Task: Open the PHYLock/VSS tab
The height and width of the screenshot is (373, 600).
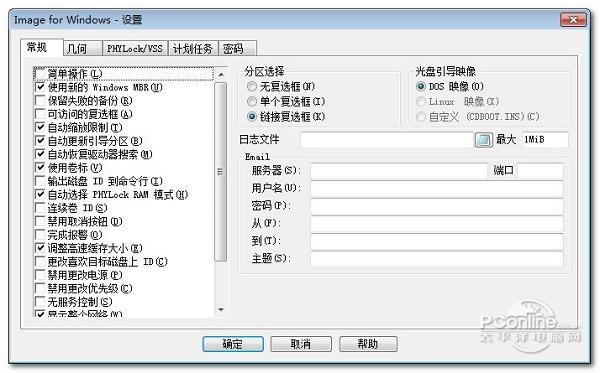Action: tap(135, 49)
